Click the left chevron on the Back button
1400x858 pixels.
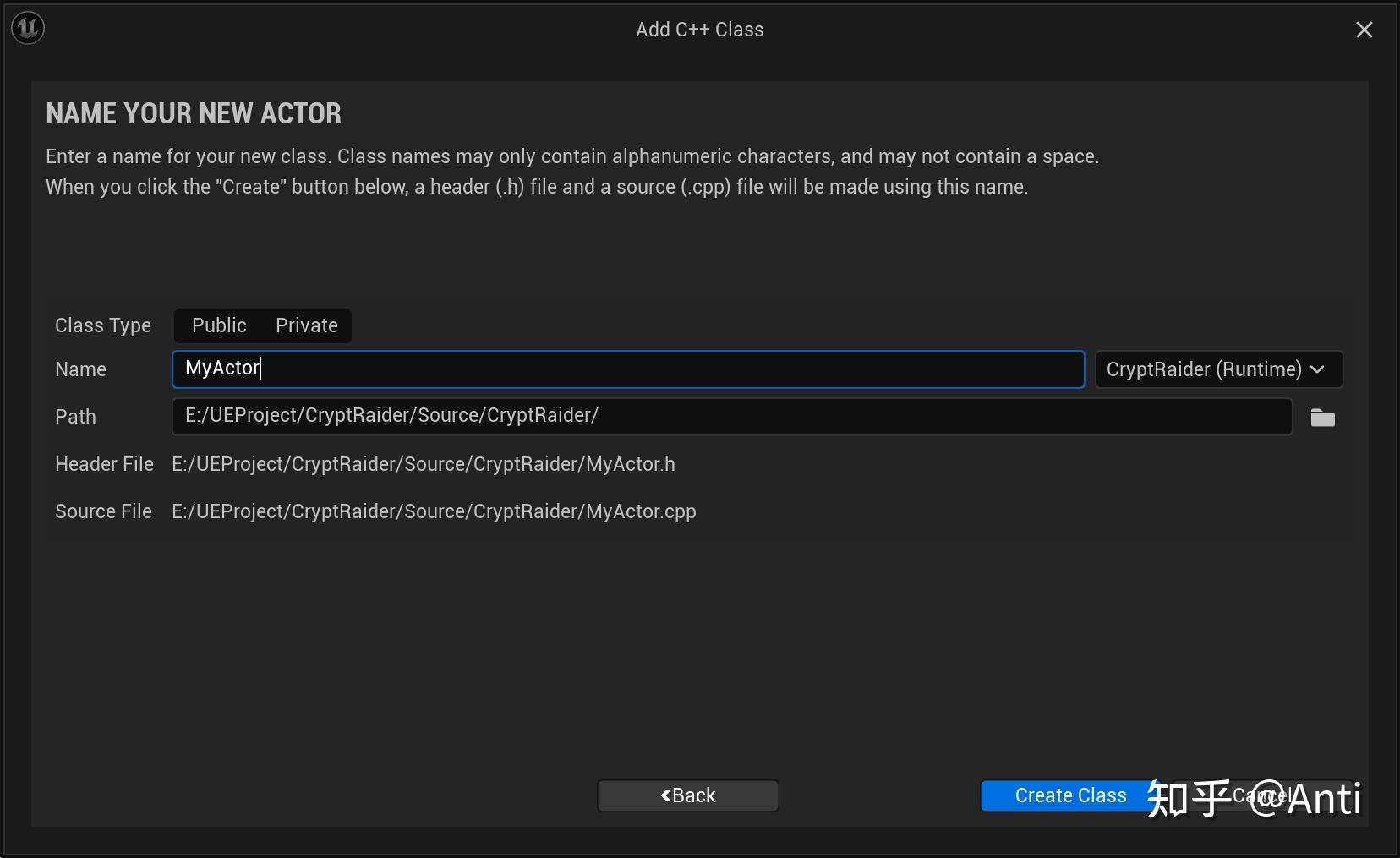click(665, 795)
